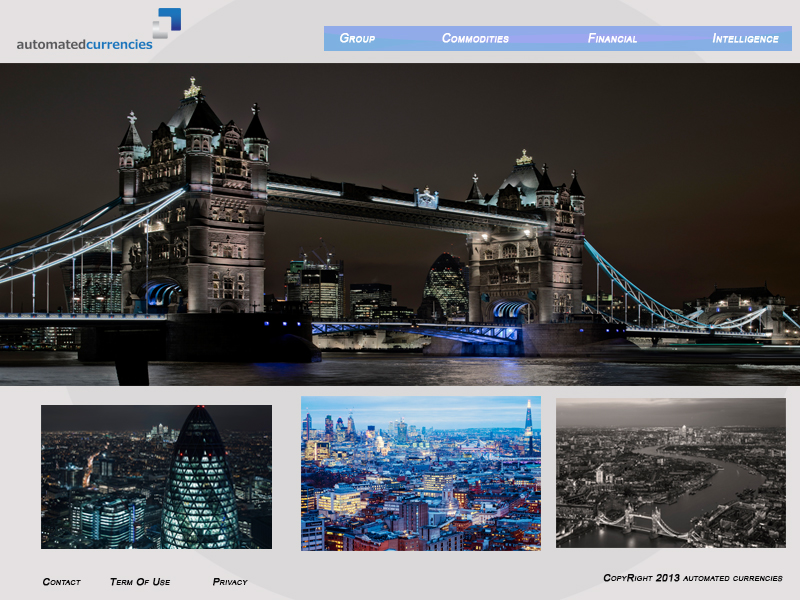Open the Gherkin night skyline thumbnail
800x600 pixels.
(157, 477)
